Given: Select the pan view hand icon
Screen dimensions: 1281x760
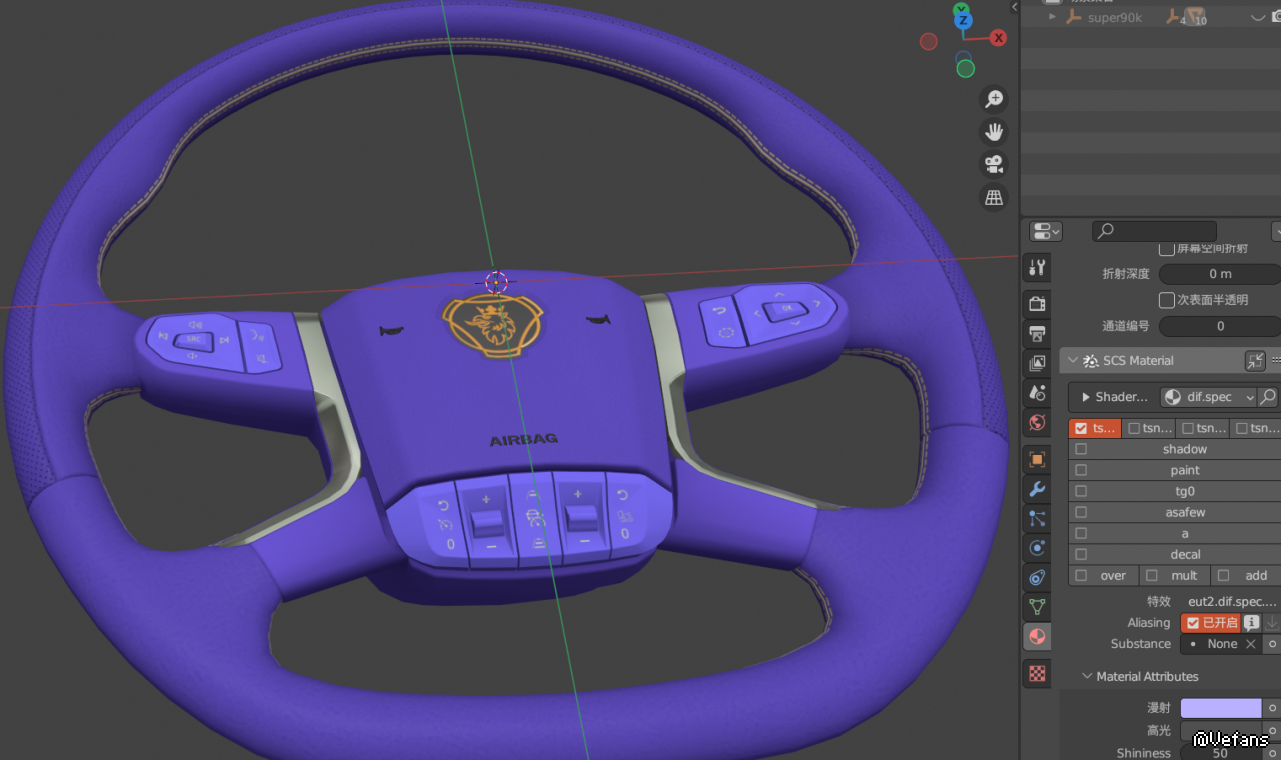Looking at the screenshot, I should 994,132.
